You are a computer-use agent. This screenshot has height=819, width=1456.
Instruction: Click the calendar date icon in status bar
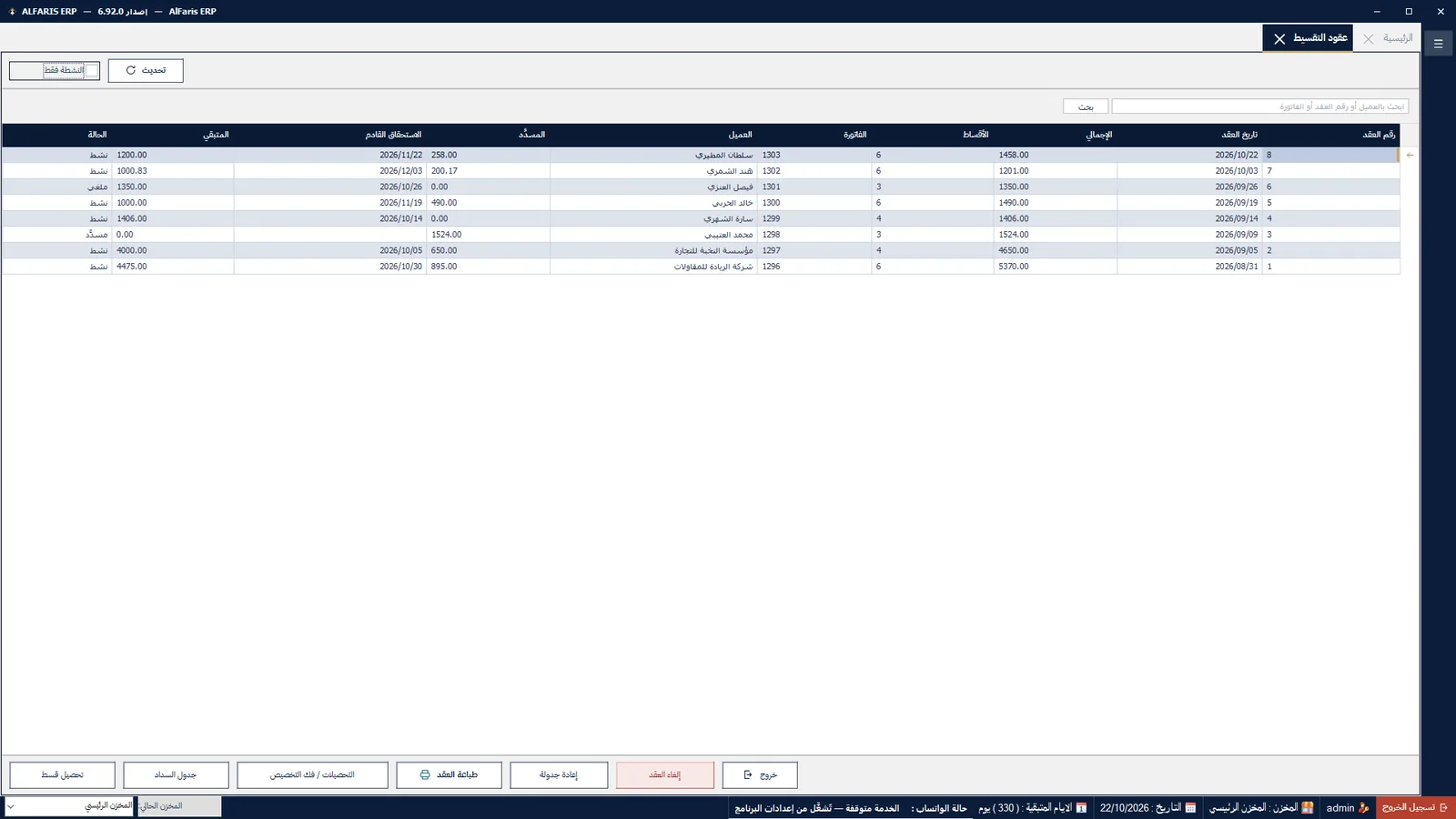[1190, 808]
